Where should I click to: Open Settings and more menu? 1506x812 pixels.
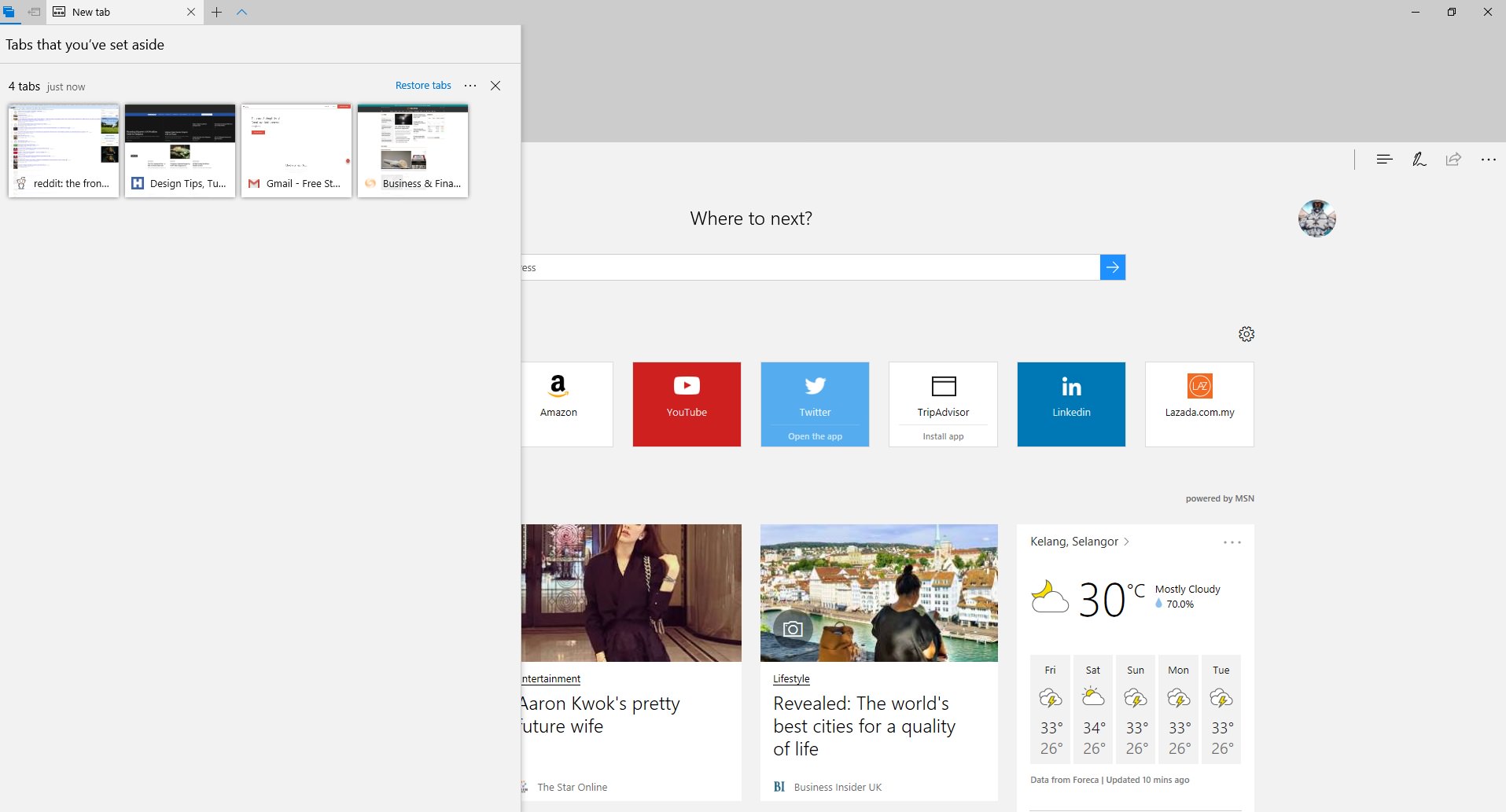pos(1489,160)
